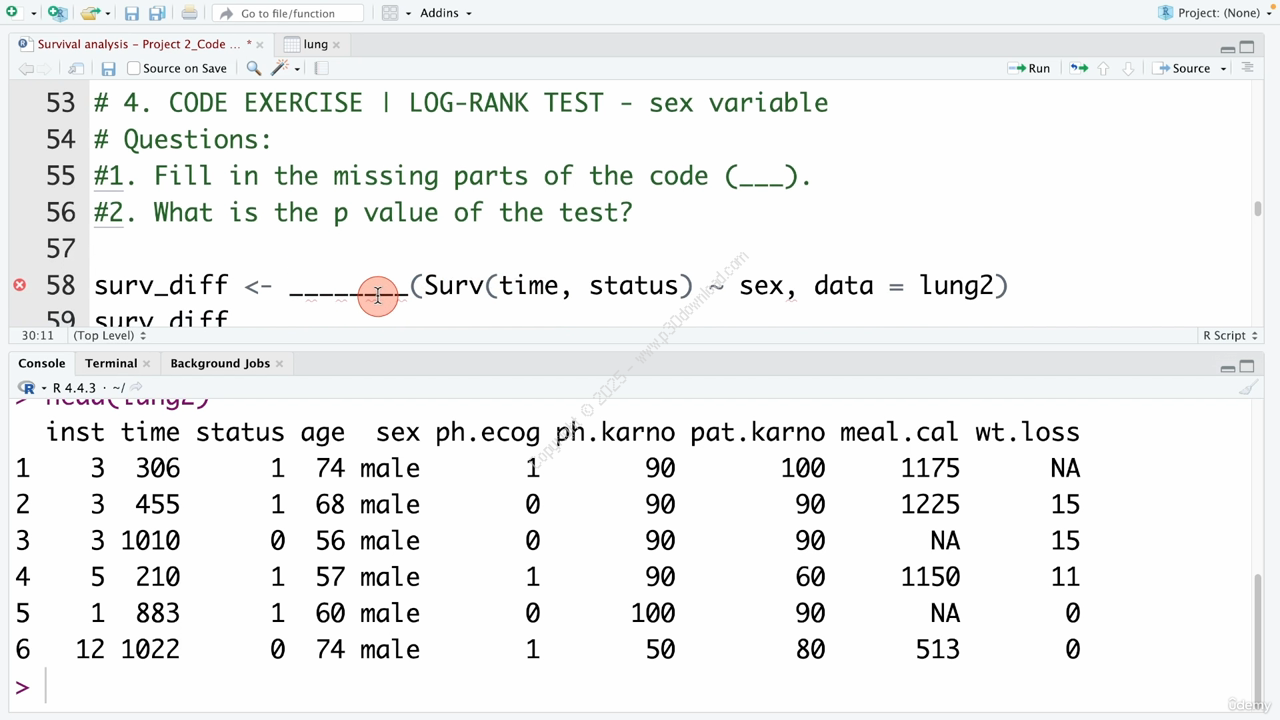Click the blank placeholder on line 58
This screenshot has height=720, width=1280.
click(348, 288)
